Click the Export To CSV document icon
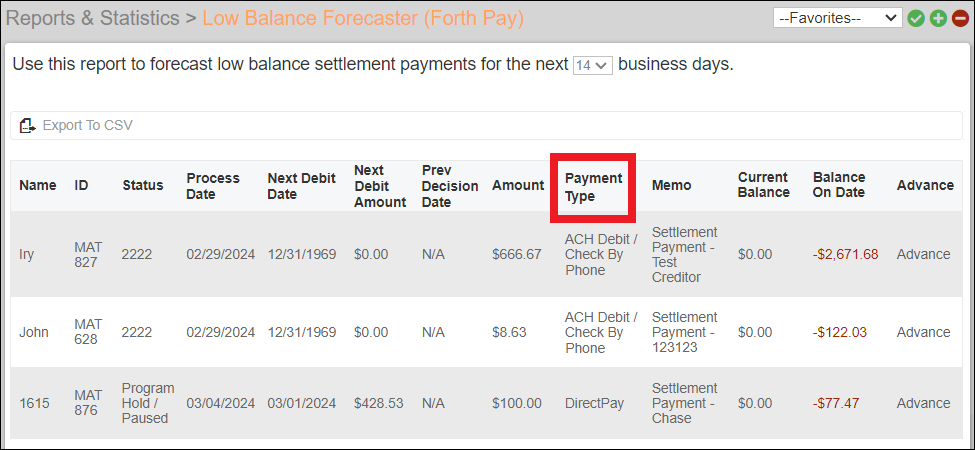 [x=27, y=126]
